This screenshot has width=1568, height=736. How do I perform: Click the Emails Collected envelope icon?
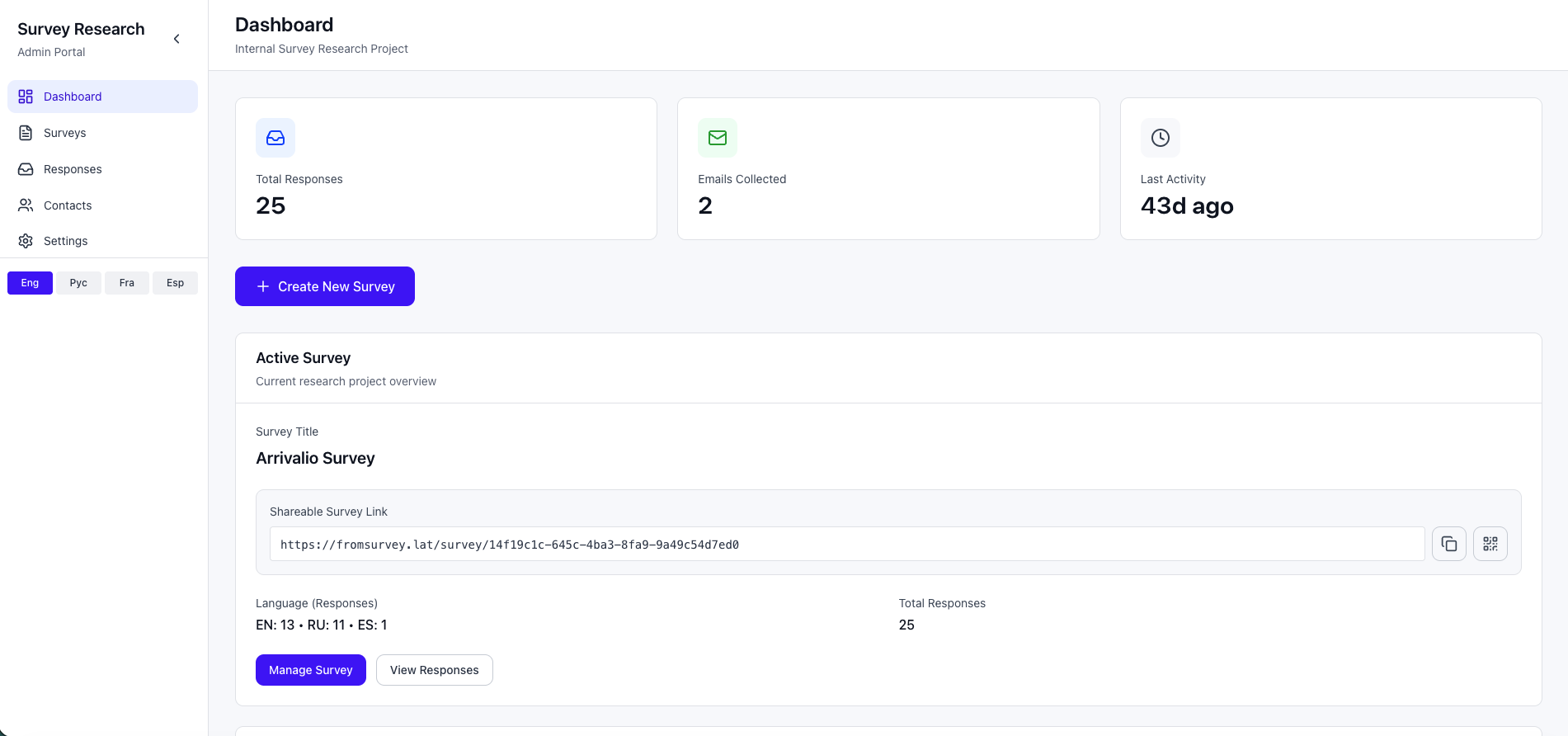(x=718, y=138)
